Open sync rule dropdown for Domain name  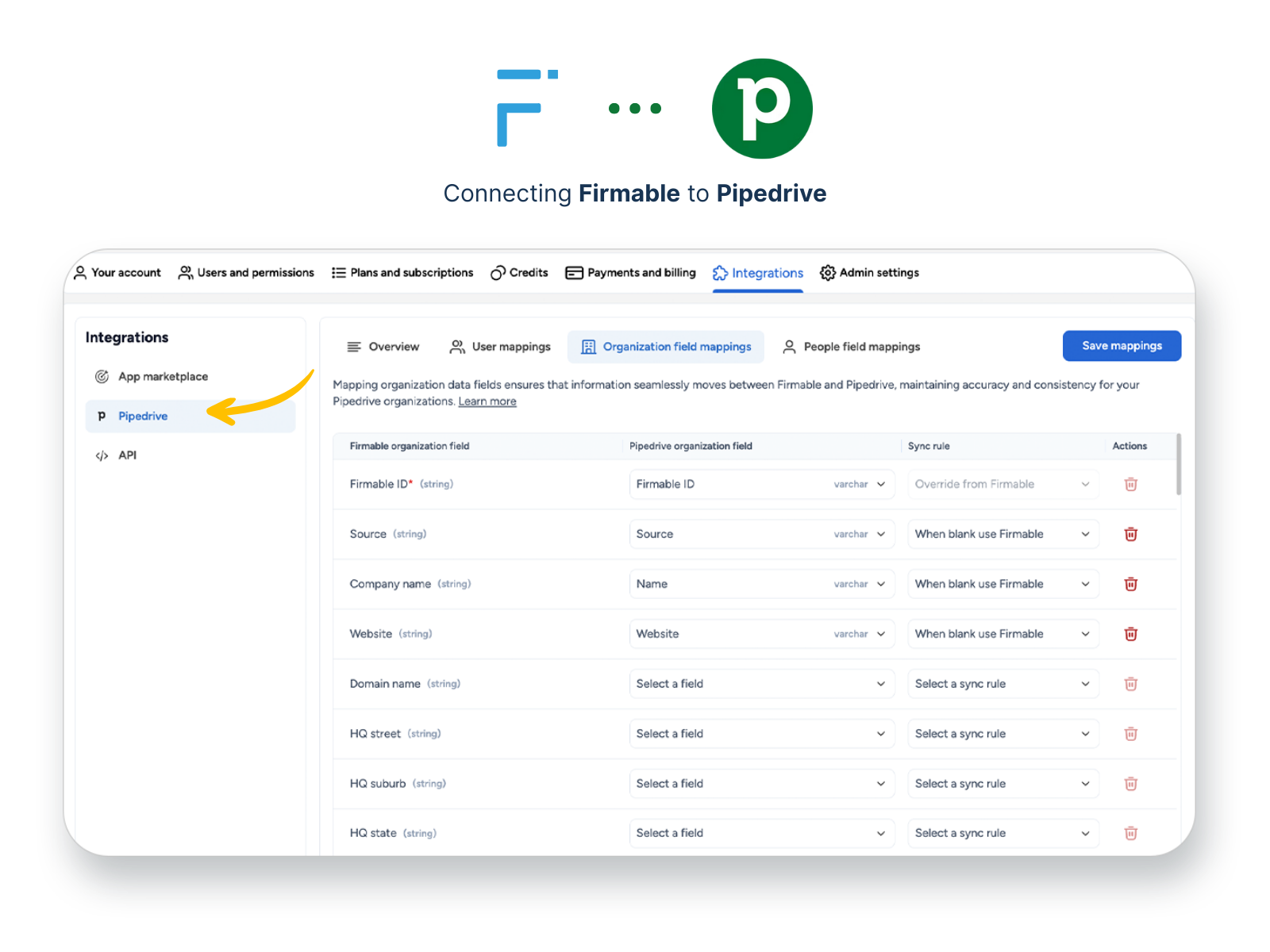(1003, 684)
